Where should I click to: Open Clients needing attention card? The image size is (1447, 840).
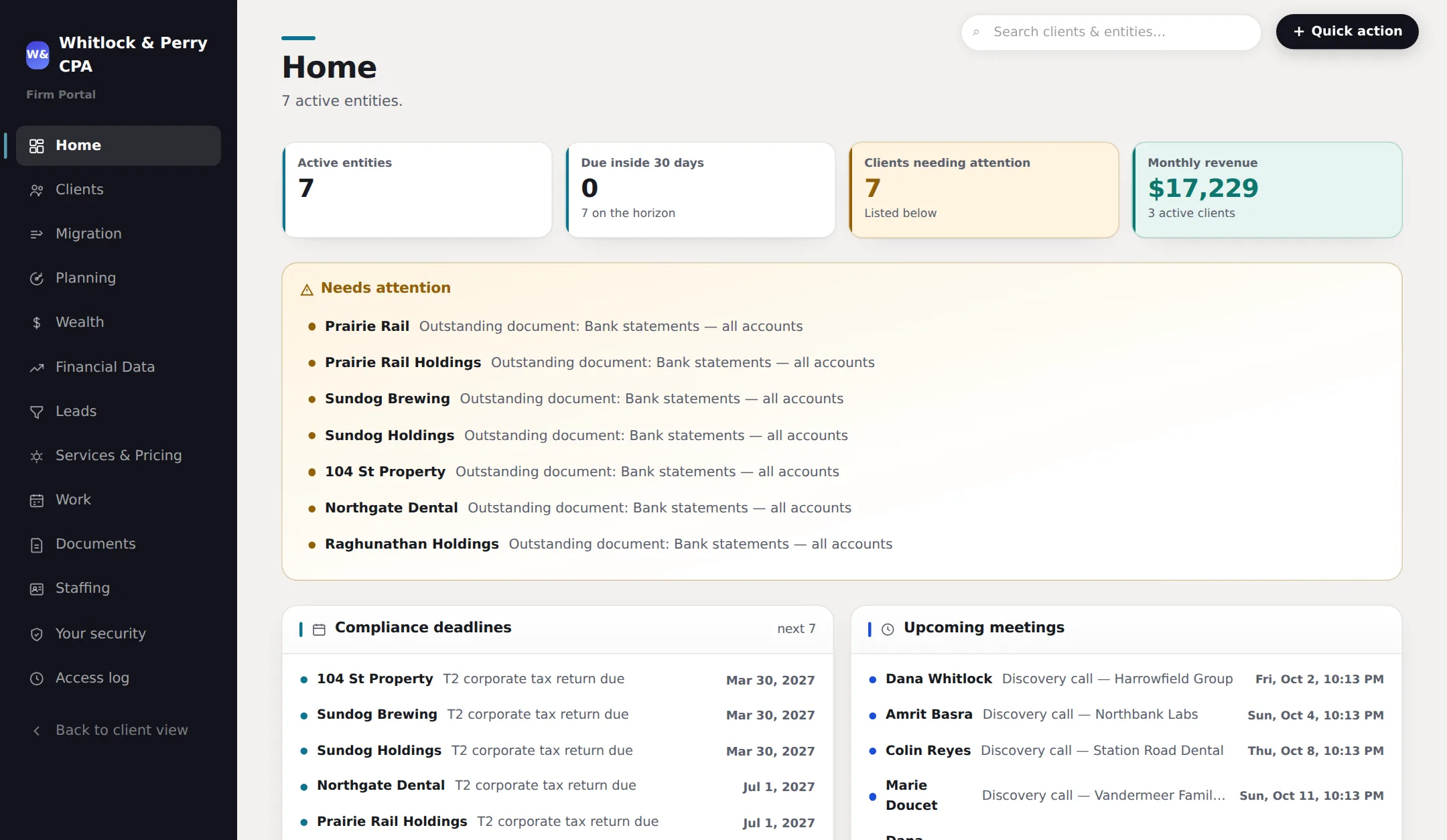984,190
